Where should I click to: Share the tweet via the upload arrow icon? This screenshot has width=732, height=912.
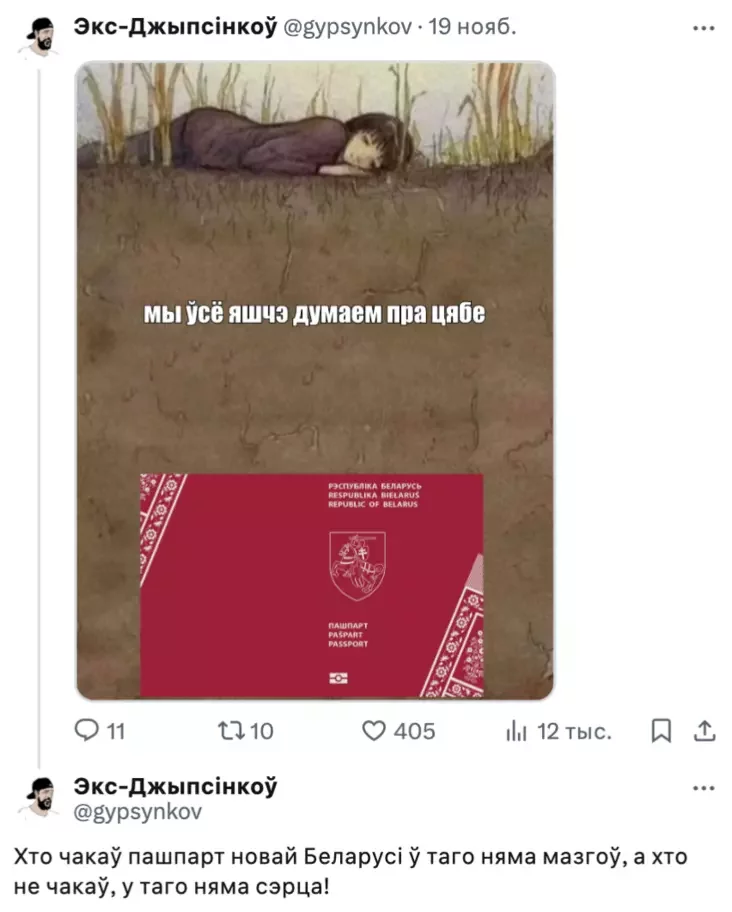pyautogui.click(x=704, y=731)
